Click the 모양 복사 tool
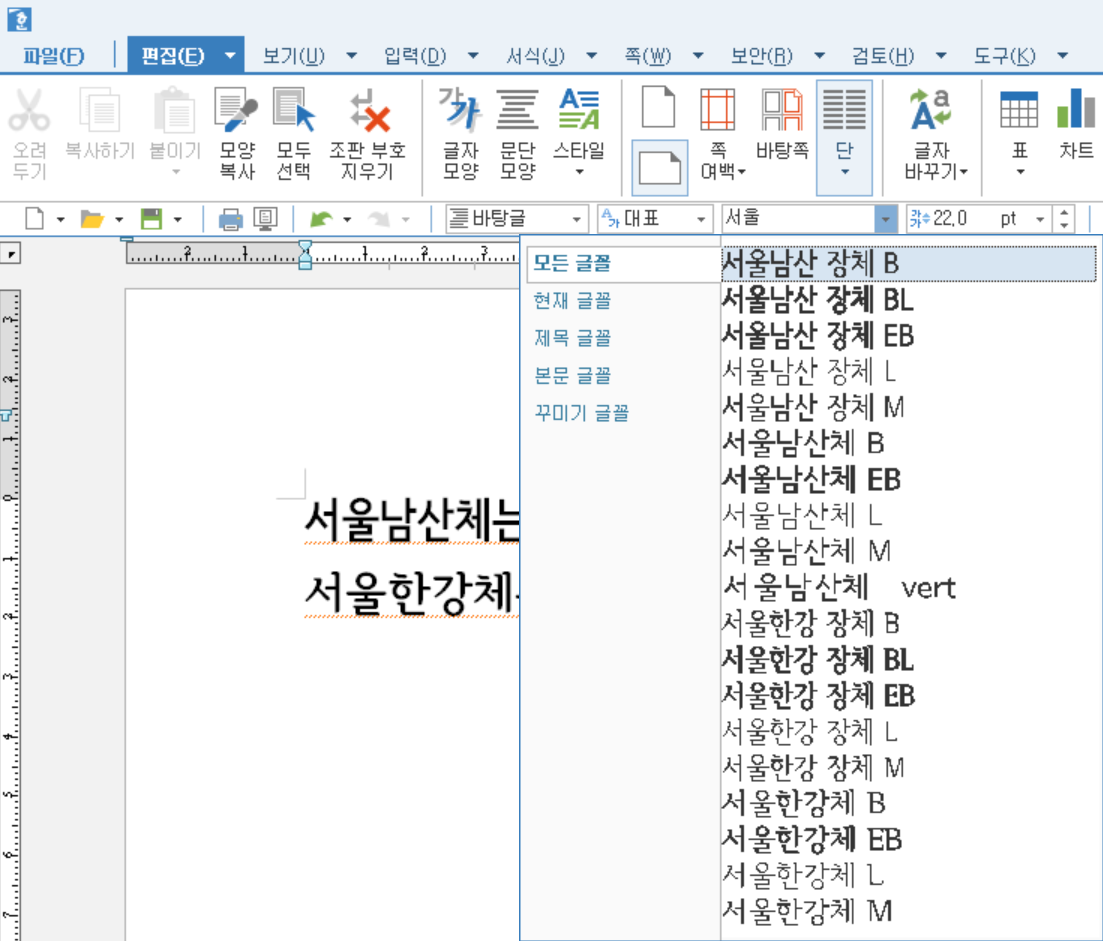The width and height of the screenshot is (1103, 941). [236, 130]
